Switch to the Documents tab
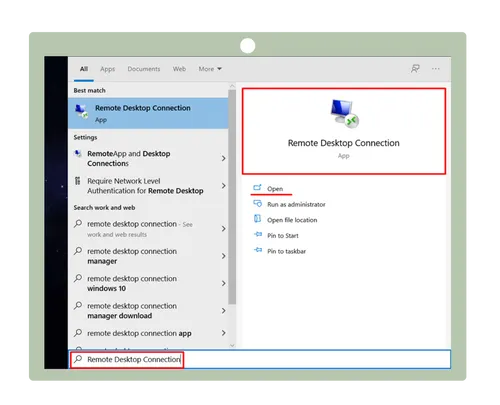Viewport: 500px width, 405px height. click(144, 69)
